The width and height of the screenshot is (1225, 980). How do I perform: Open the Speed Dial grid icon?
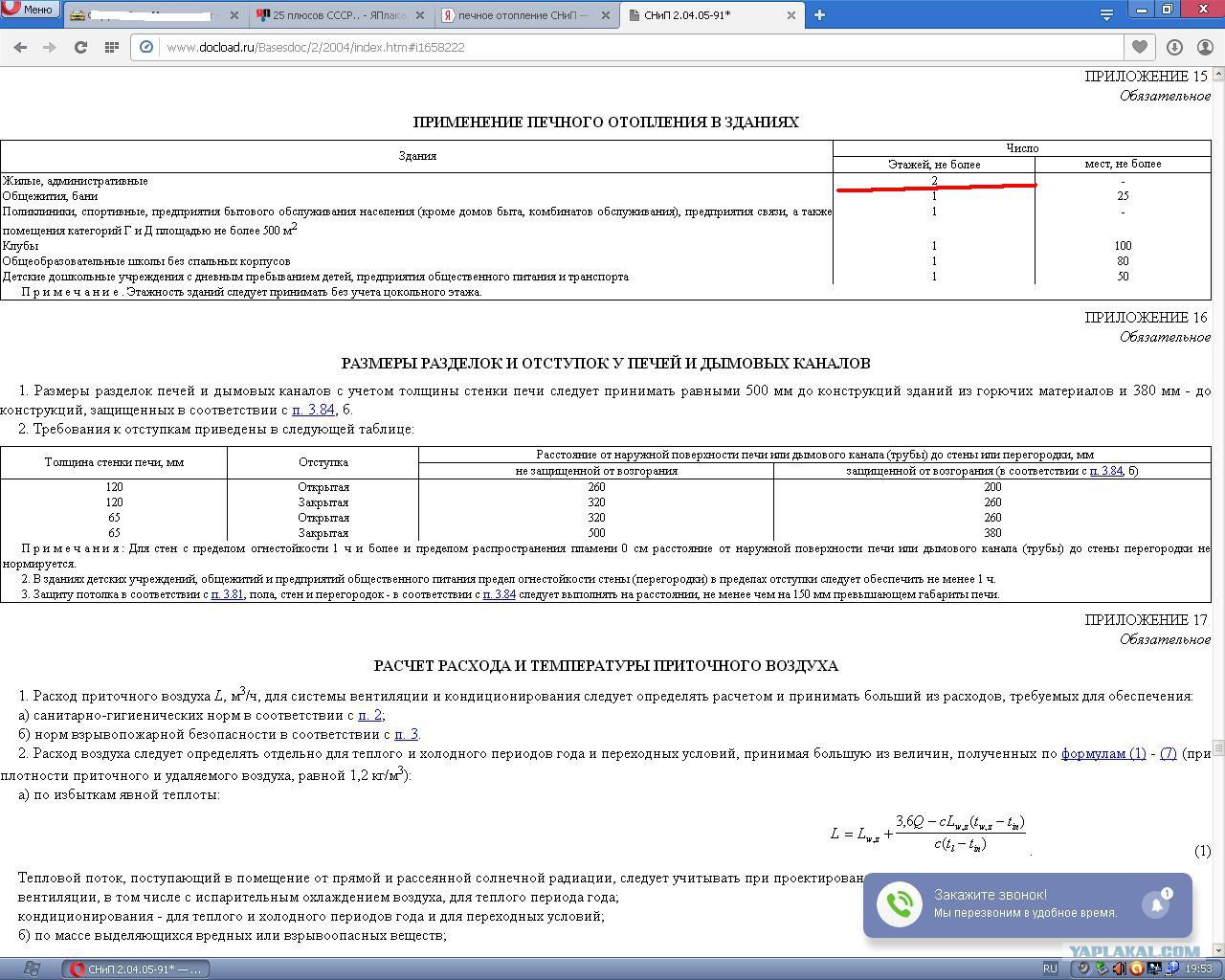(x=111, y=47)
